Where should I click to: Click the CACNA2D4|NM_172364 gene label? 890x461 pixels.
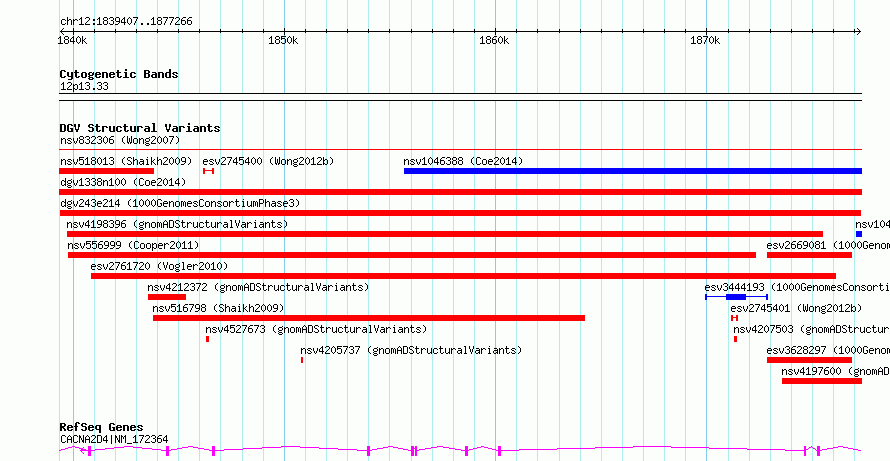114,439
